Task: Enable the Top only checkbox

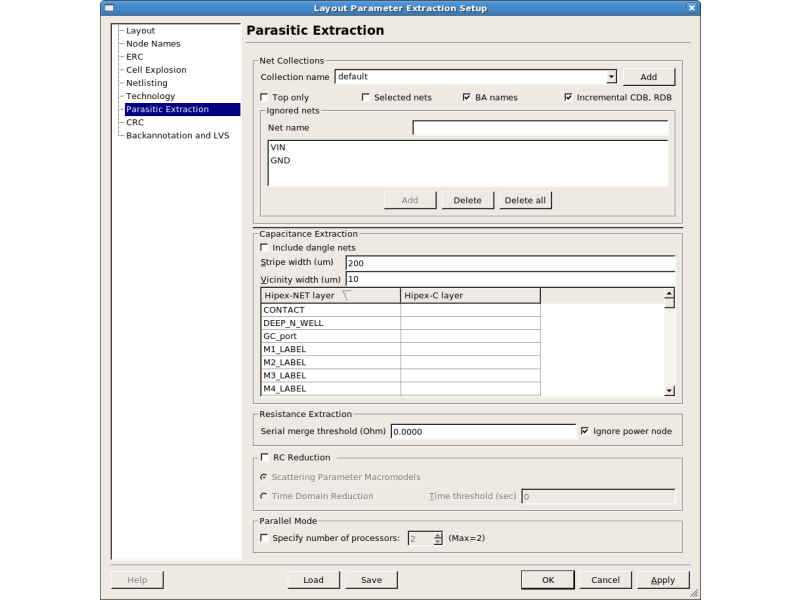Action: click(x=264, y=97)
